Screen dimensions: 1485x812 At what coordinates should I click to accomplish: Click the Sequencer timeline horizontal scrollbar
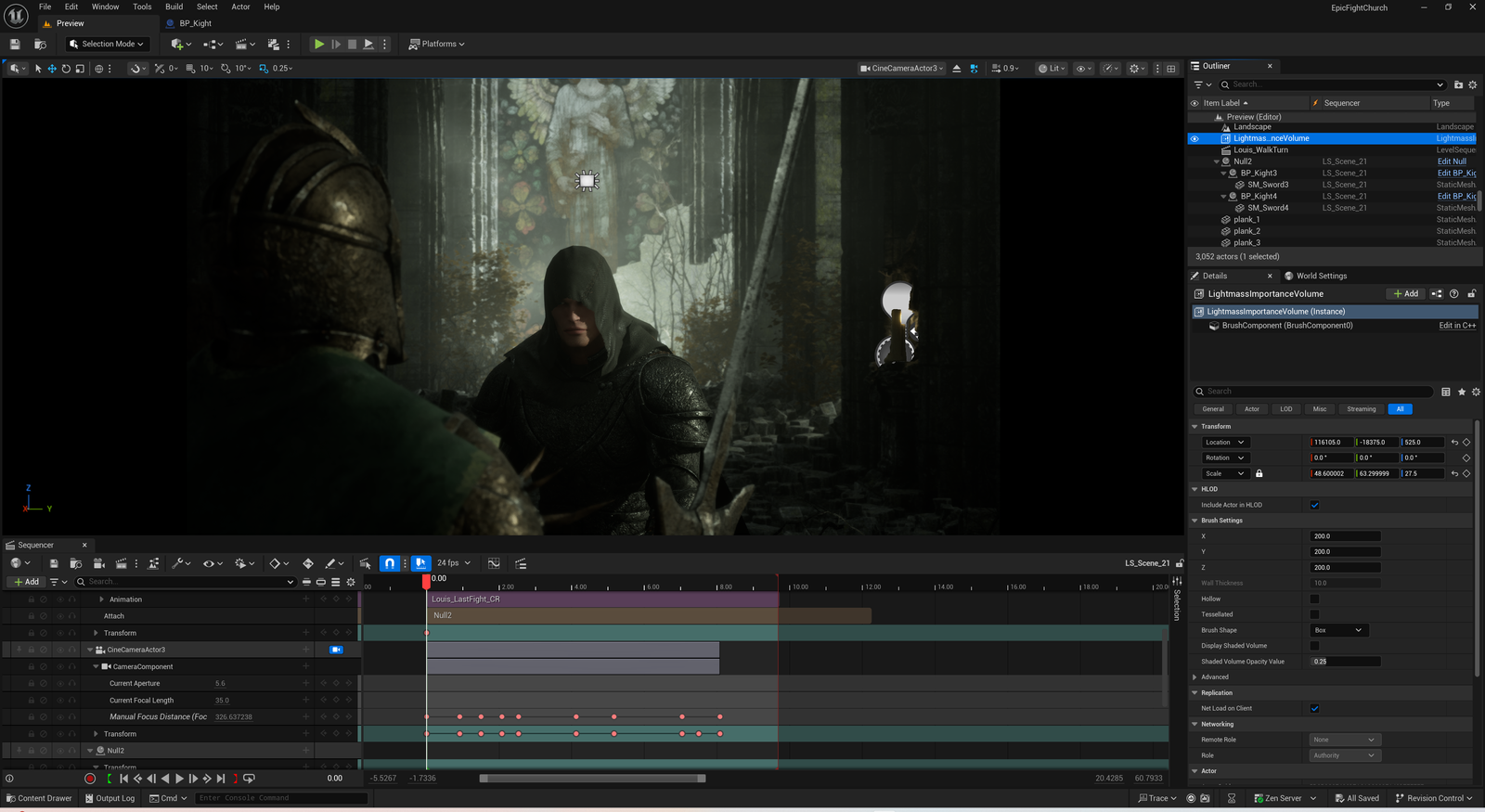click(592, 779)
